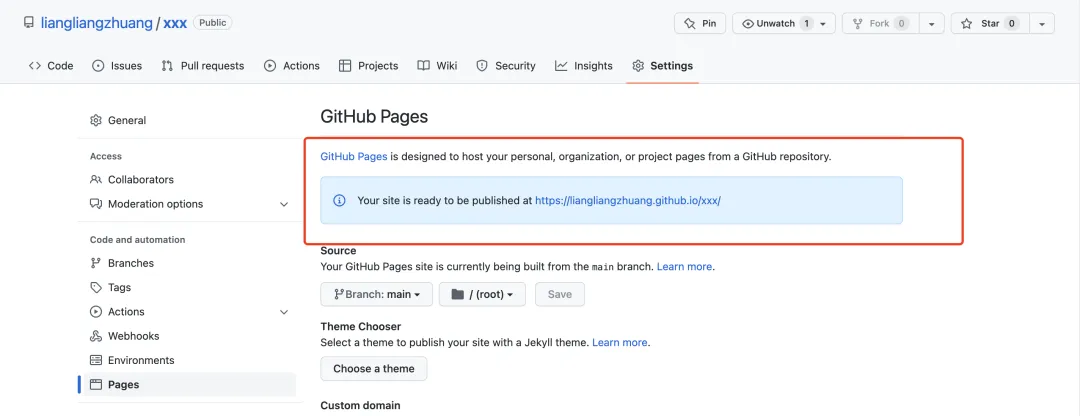
Task: Click the Unwatch button
Action: (784, 23)
